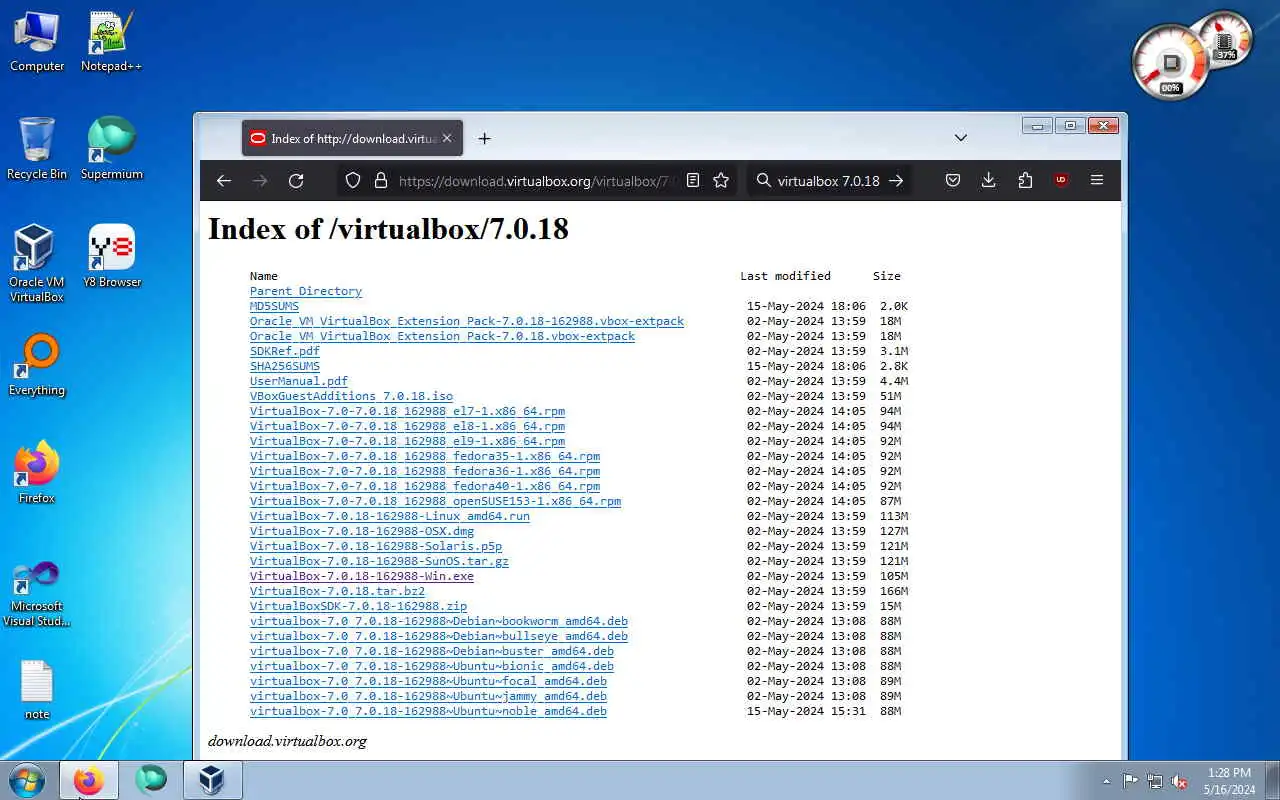
Task: Open the Parent Directory link
Action: (x=306, y=291)
